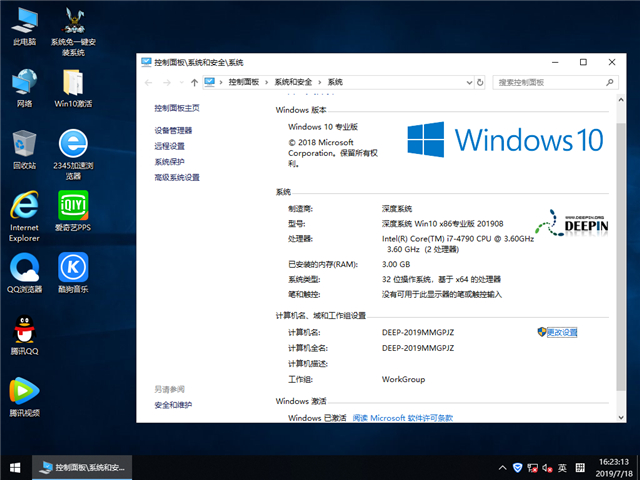Select the 回收站 recycle bin icon
Screen dimensions: 640x480
[24, 149]
